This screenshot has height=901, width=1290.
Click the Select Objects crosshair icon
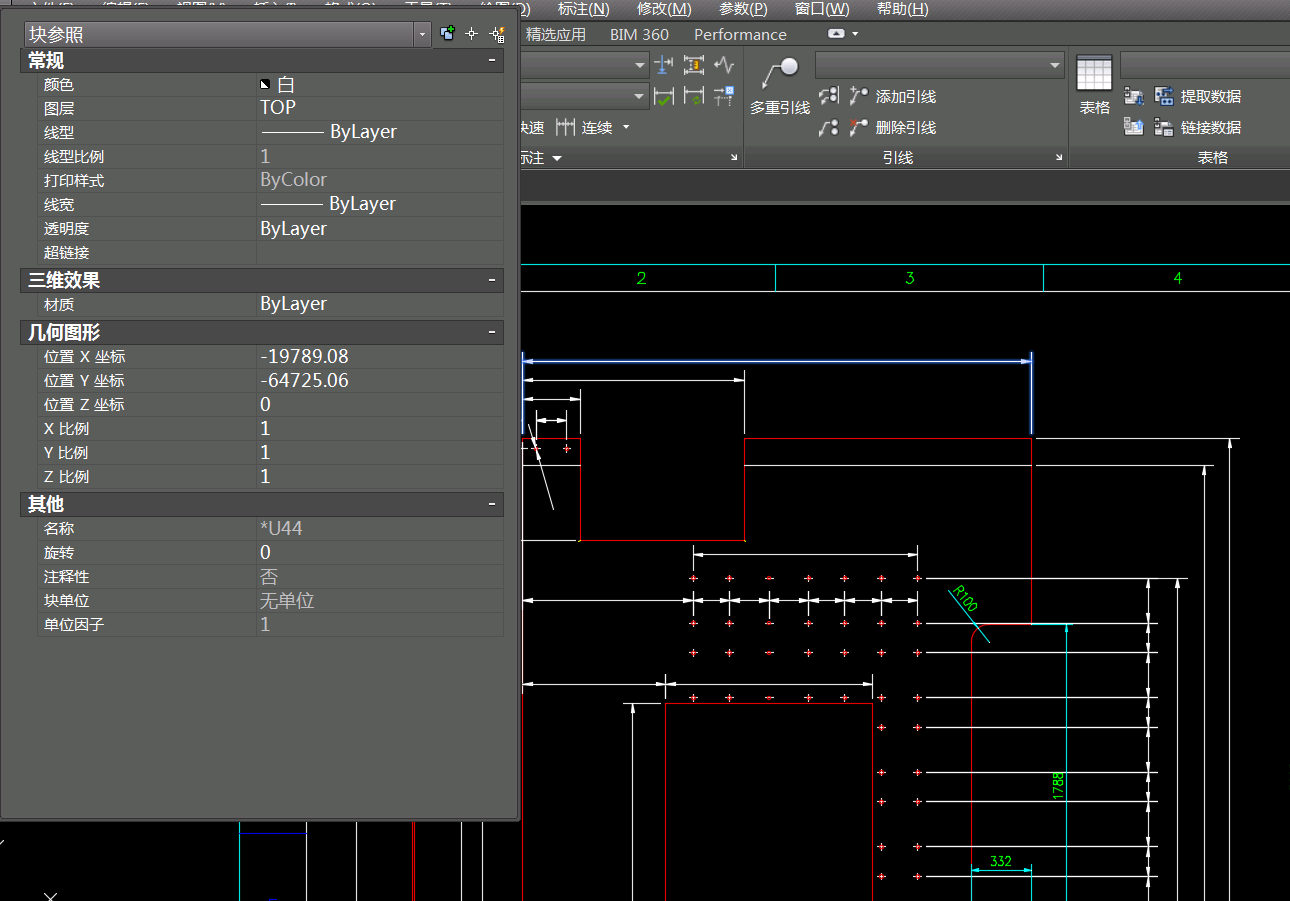coord(472,34)
